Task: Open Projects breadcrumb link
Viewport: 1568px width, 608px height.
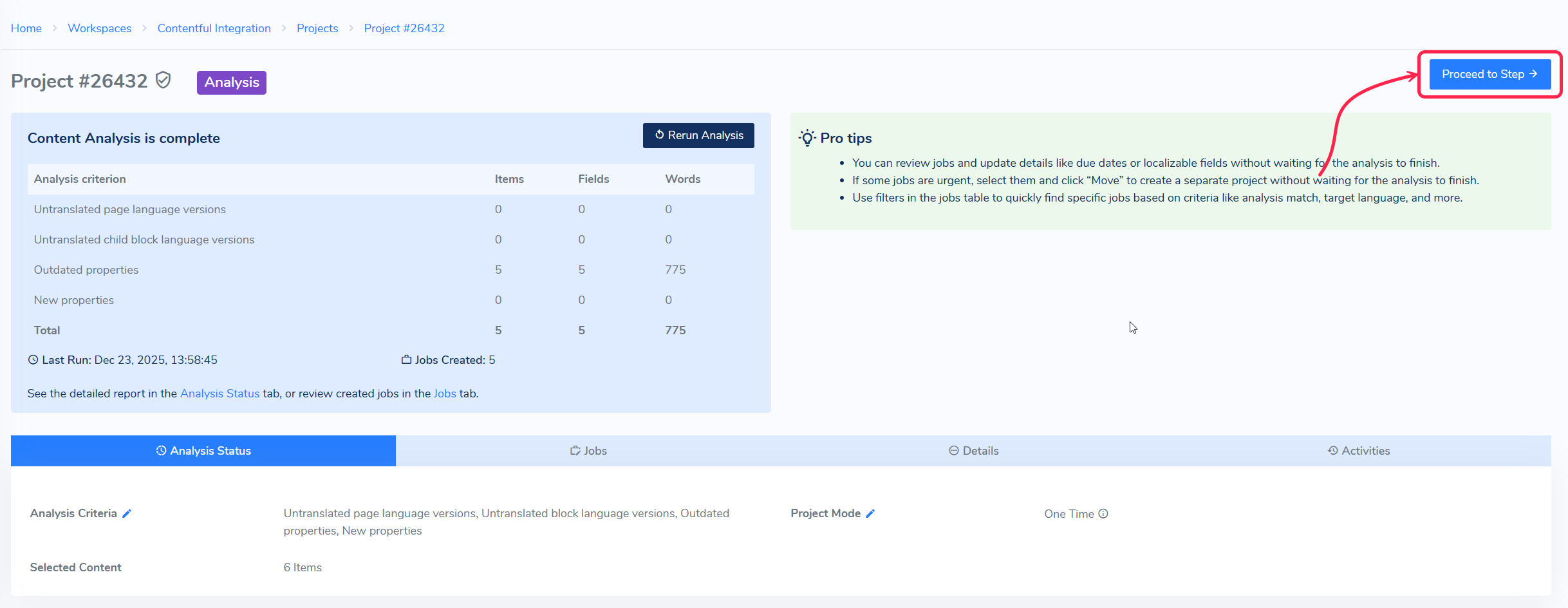Action: point(317,28)
